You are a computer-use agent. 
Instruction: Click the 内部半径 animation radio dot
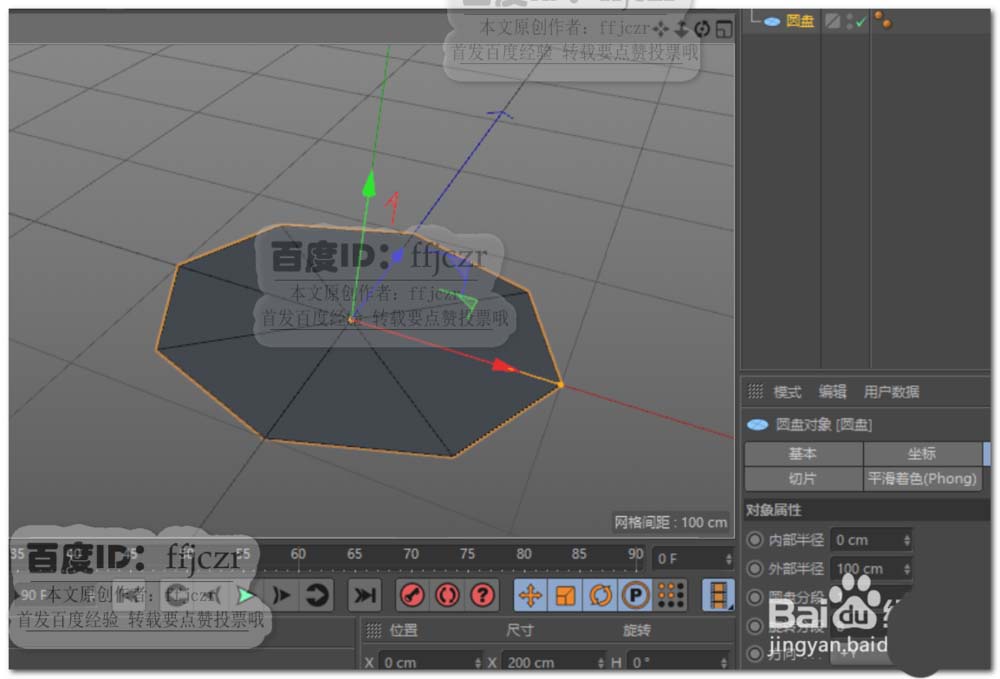click(x=756, y=540)
